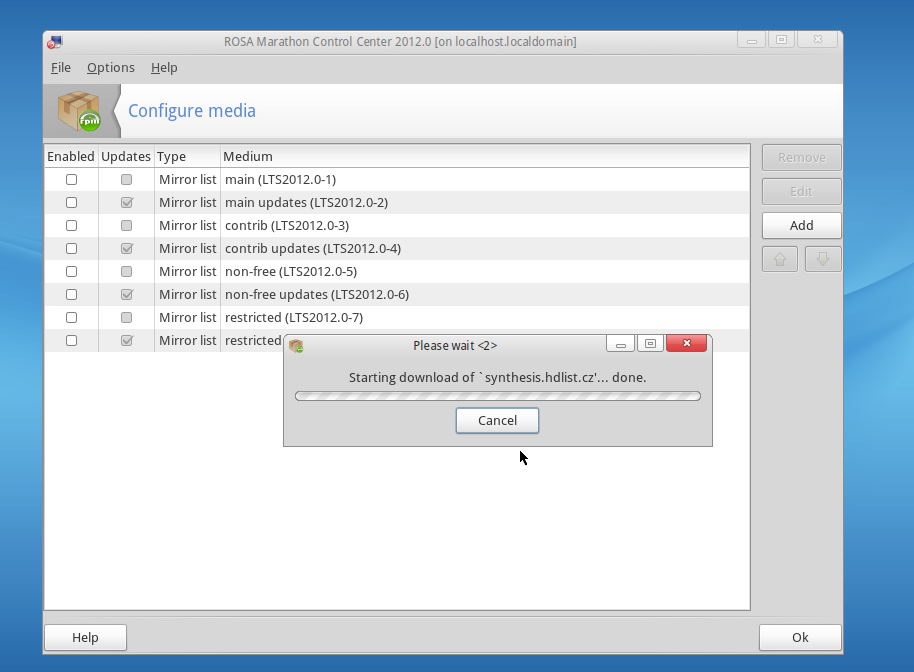Click the "Configure media" heading
This screenshot has width=914, height=672.
192,111
